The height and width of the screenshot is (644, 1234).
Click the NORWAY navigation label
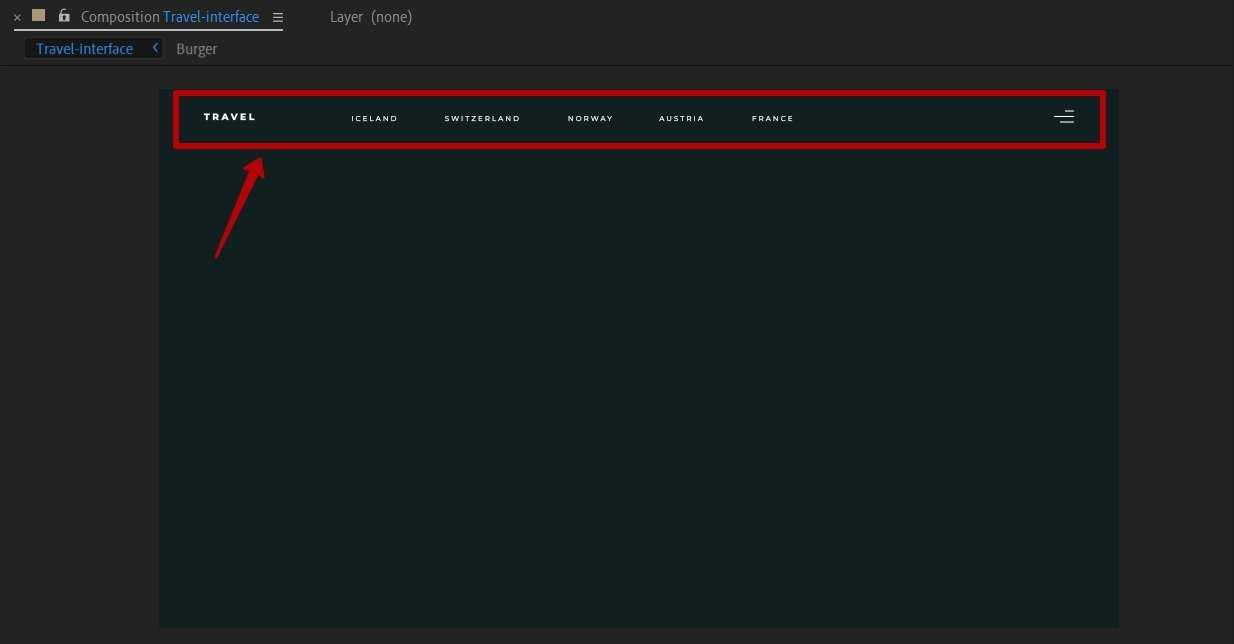[x=590, y=118]
